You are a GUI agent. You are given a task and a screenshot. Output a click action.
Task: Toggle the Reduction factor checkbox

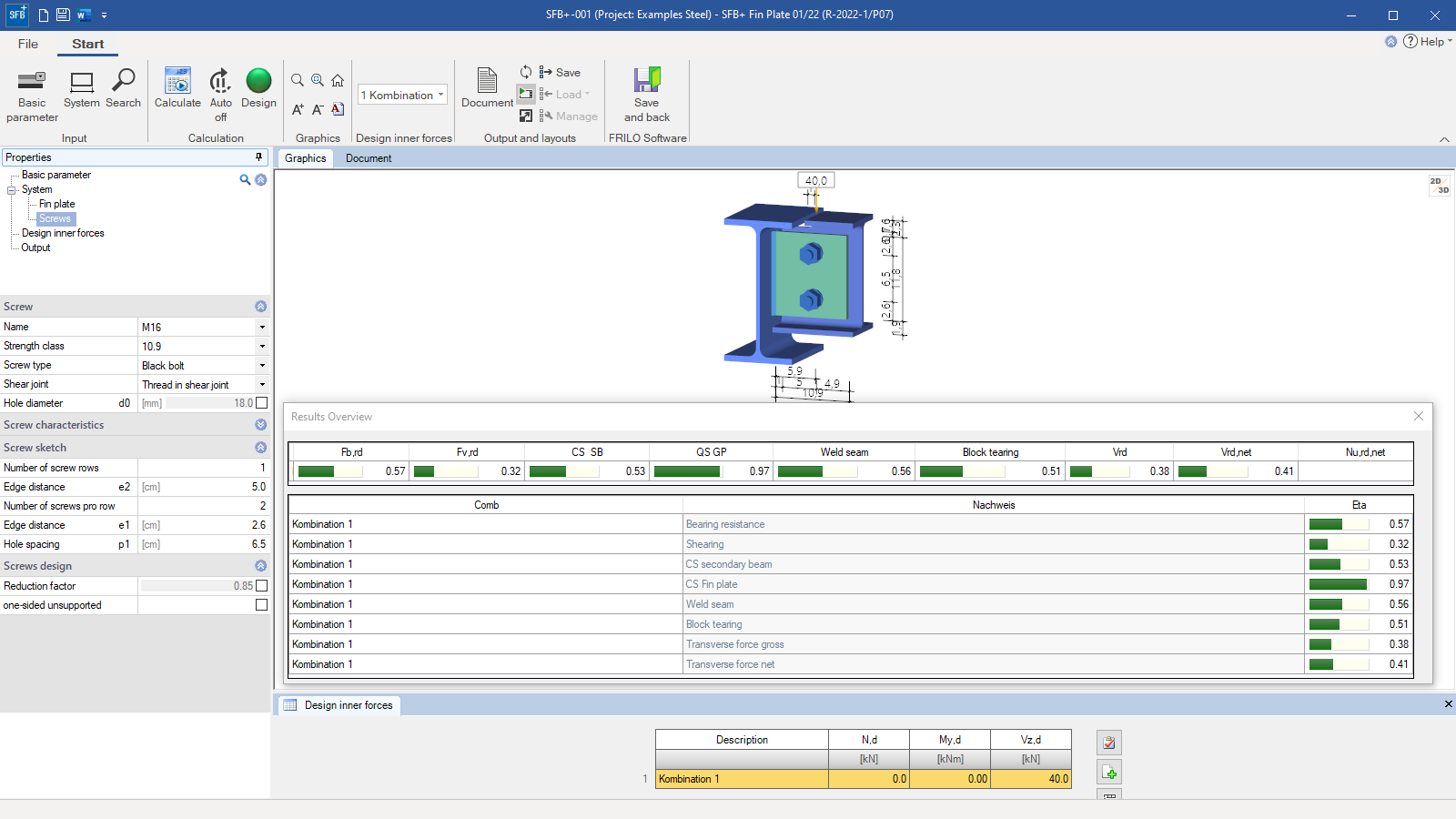click(x=262, y=586)
